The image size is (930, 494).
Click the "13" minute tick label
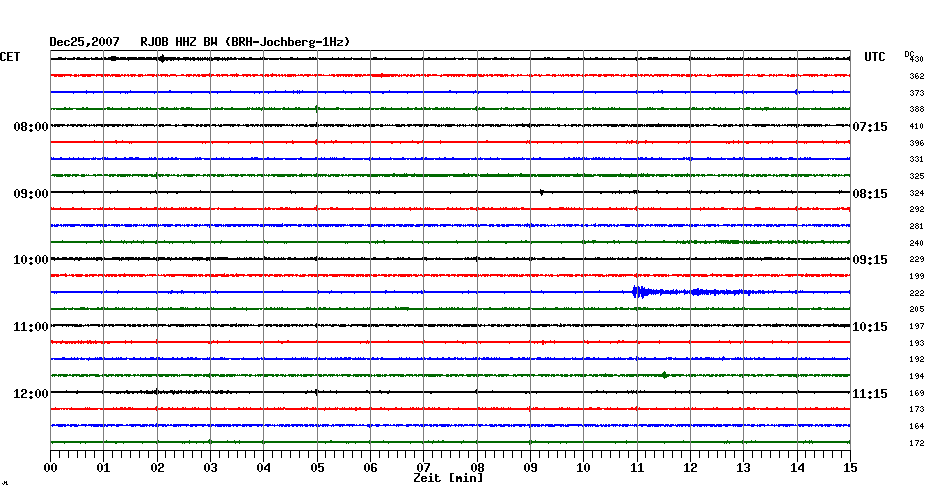[744, 468]
